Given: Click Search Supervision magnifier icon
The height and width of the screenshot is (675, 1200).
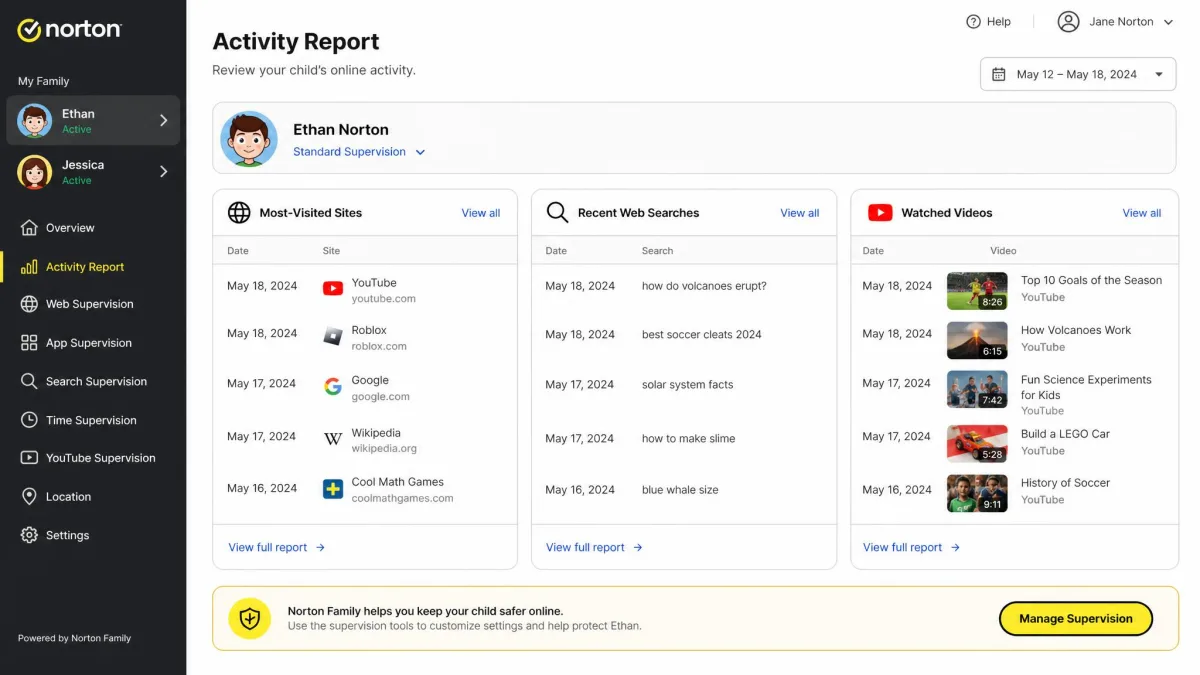Looking at the screenshot, I should point(29,381).
